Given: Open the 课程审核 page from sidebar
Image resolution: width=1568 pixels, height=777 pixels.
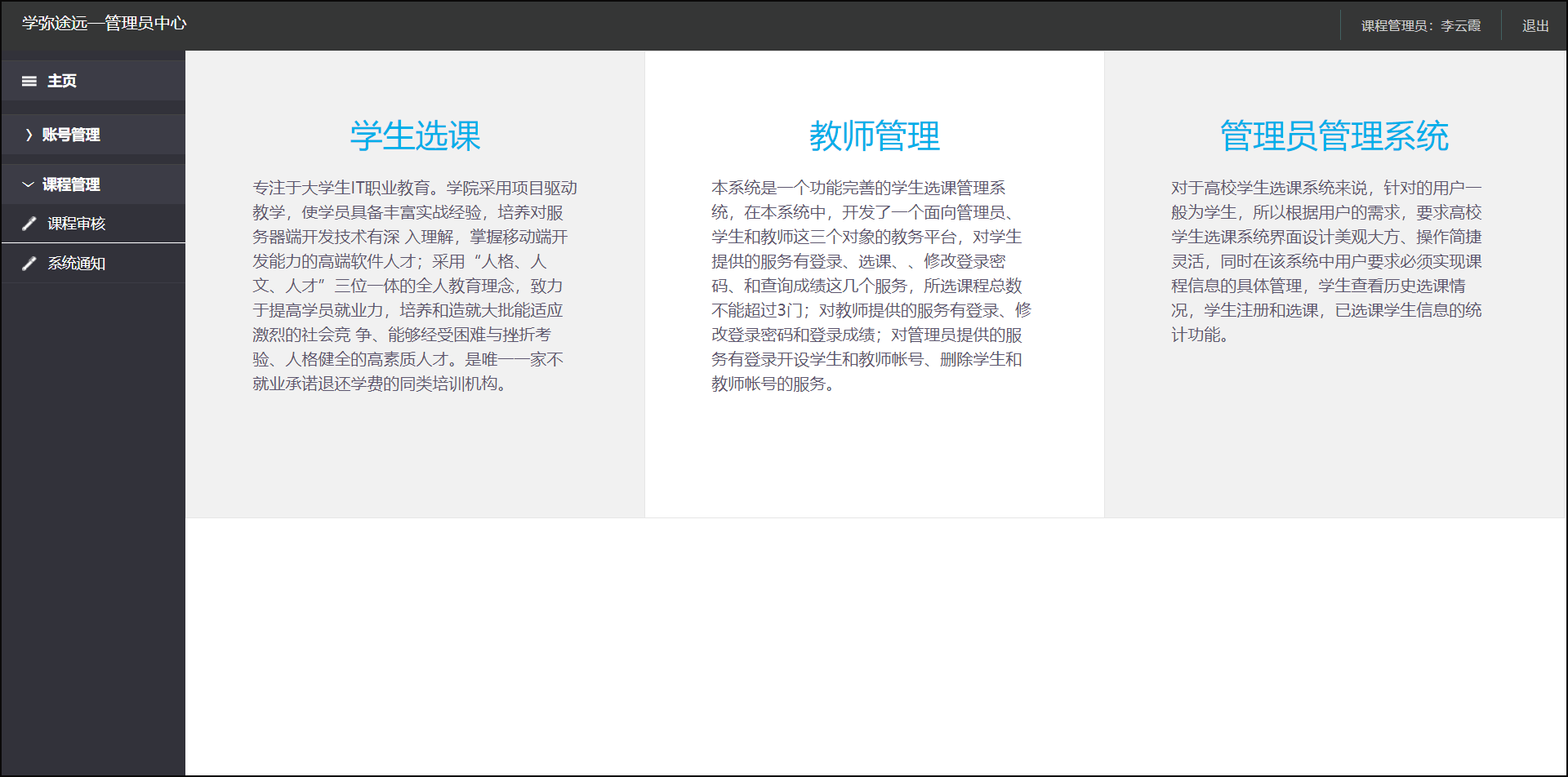Looking at the screenshot, I should point(77,223).
